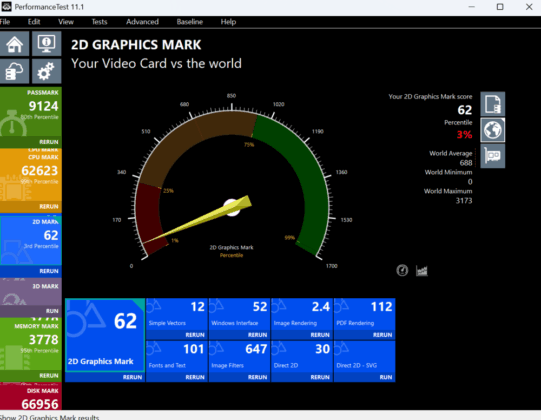Screen dimensions: 541x420
Task: Open the Baseline menu
Action: tap(189, 22)
